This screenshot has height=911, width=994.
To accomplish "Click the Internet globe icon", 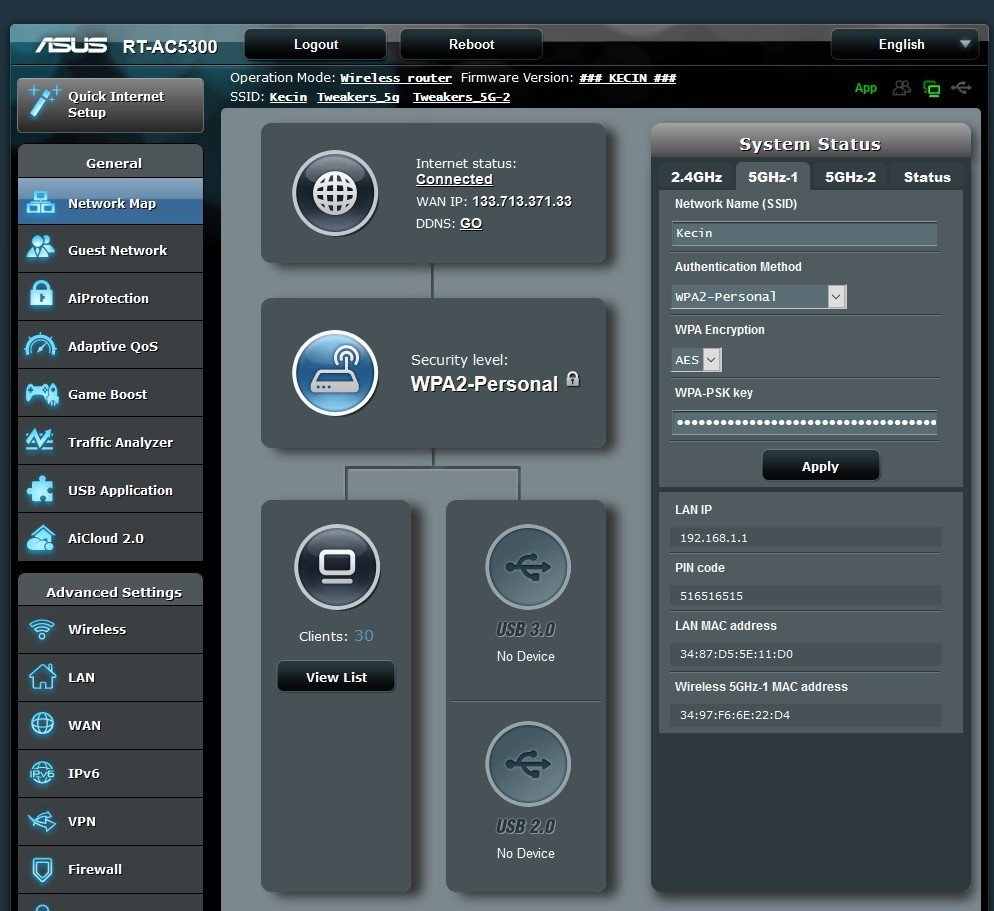I will 335,193.
